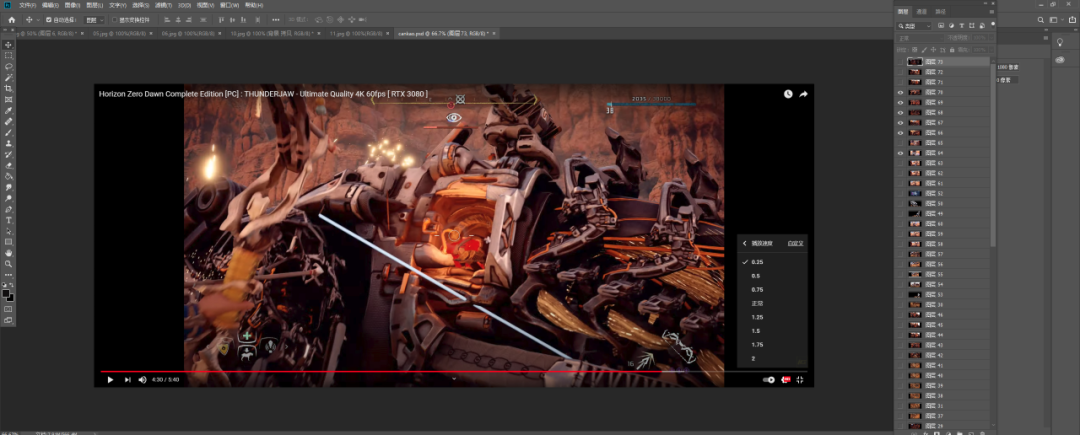Open the layer blend mode dropdown
This screenshot has height=435, width=1080.
(x=920, y=38)
